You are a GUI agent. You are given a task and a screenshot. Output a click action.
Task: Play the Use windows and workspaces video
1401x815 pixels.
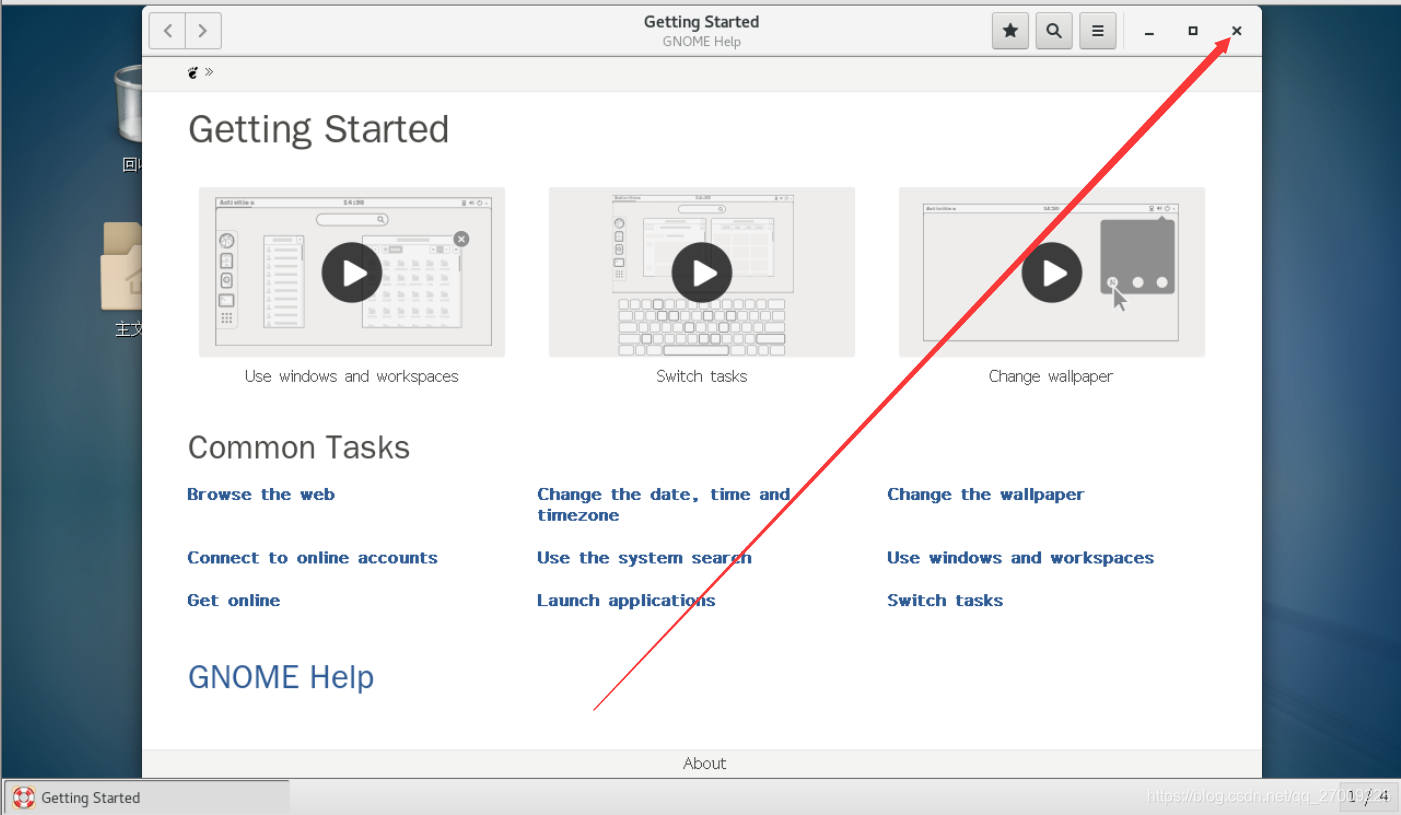pos(352,272)
